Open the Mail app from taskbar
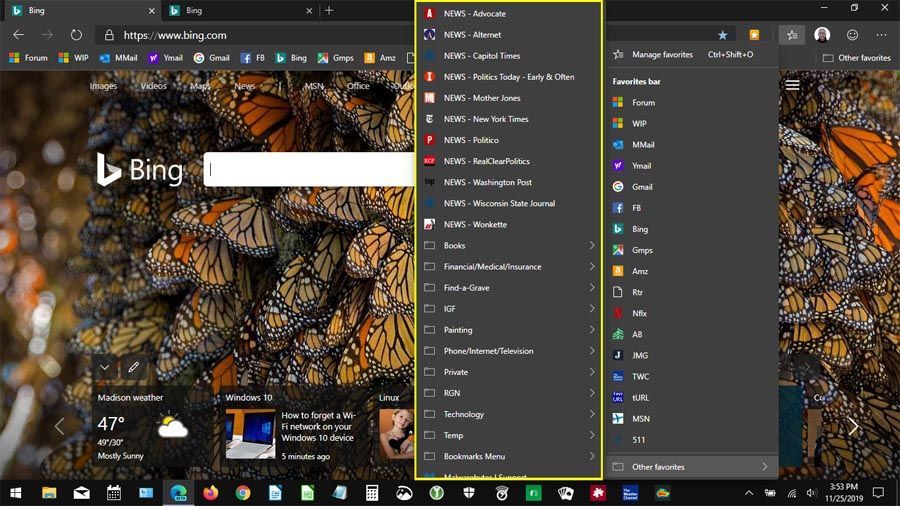This screenshot has width=900, height=506. (82, 493)
